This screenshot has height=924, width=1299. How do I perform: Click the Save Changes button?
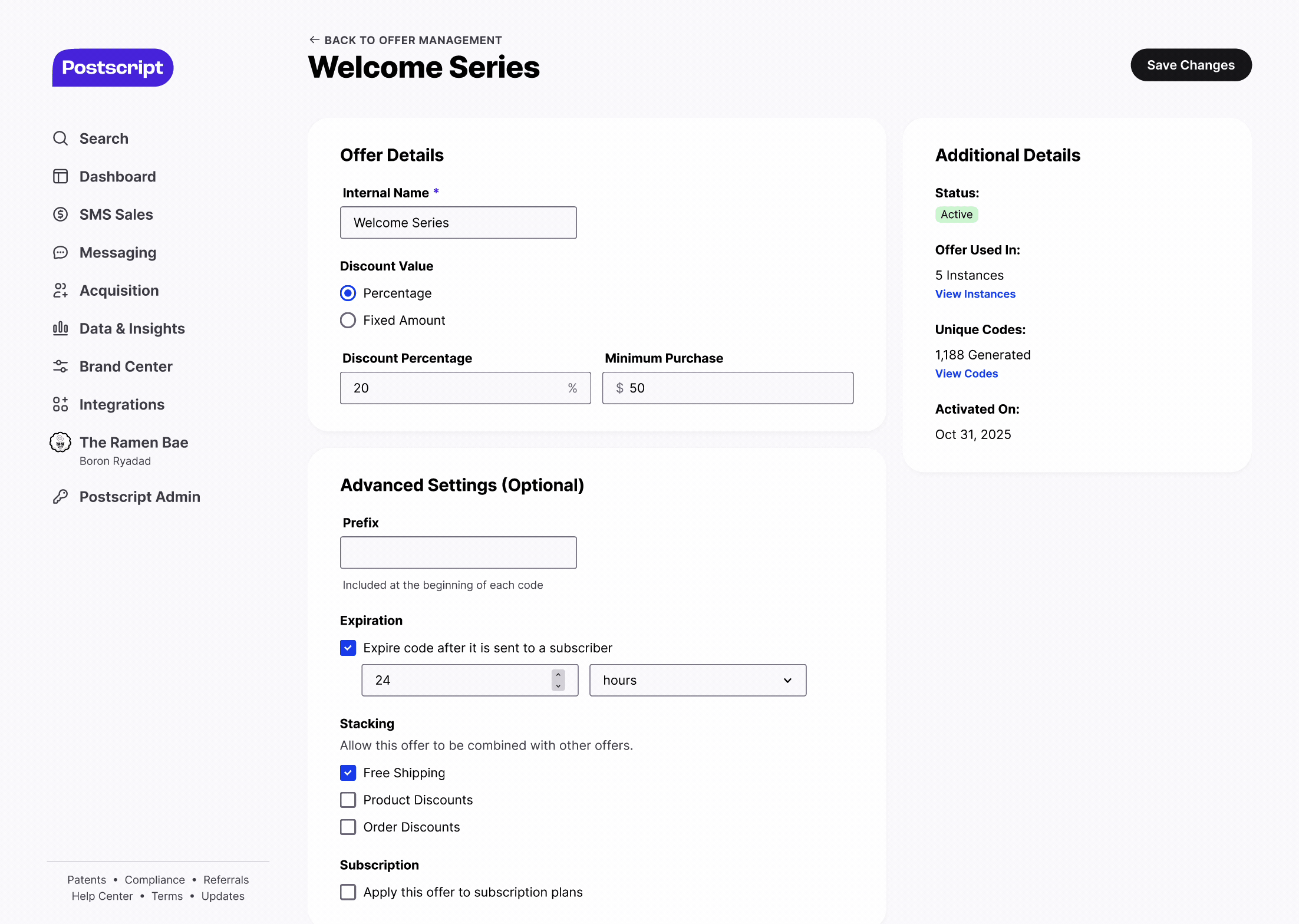[1191, 65]
